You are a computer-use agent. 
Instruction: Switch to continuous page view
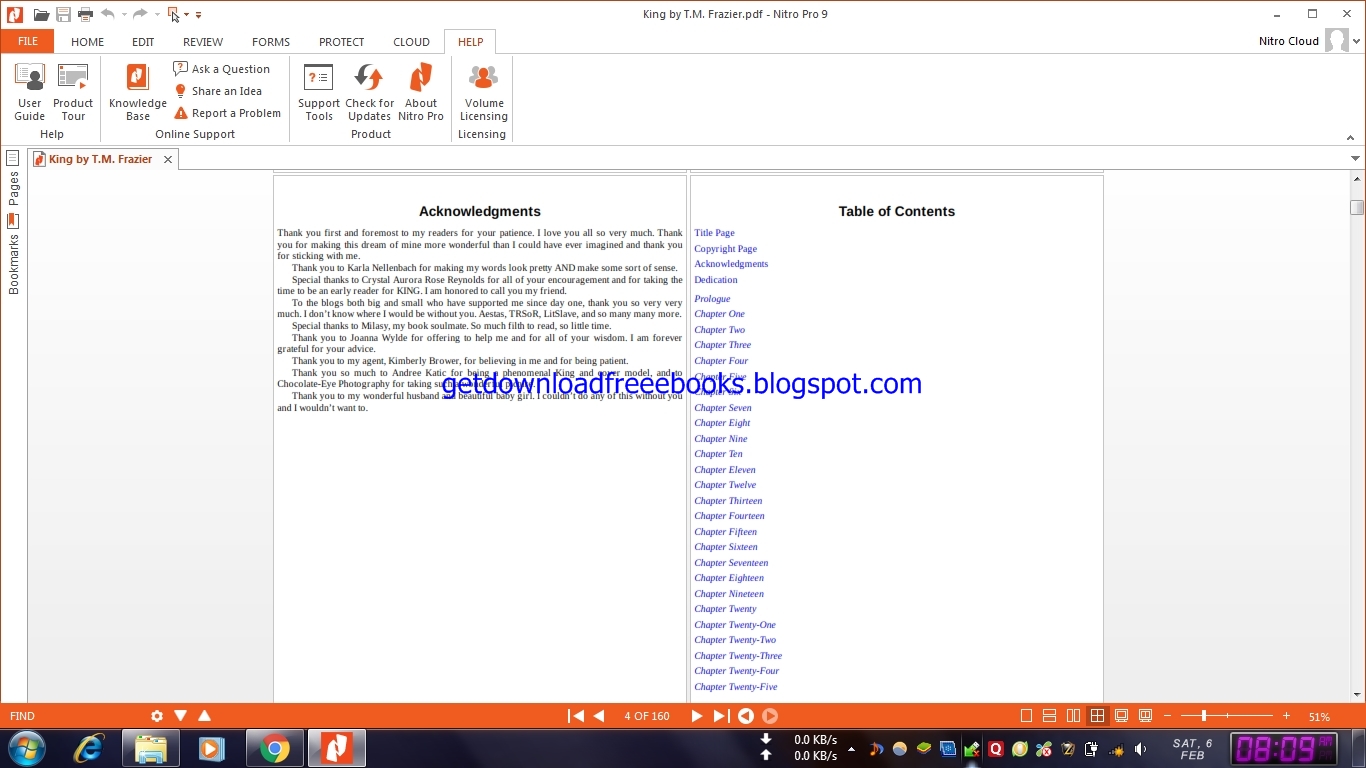click(x=1050, y=716)
